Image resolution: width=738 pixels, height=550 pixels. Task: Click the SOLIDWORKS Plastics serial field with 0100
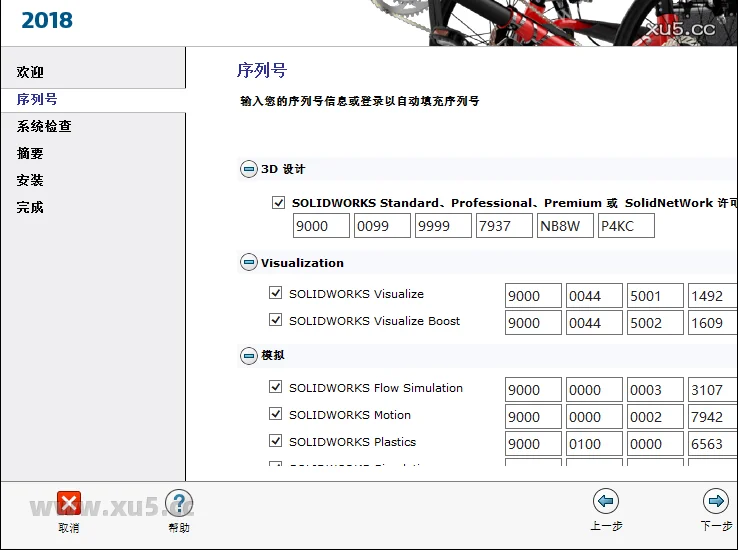pos(594,444)
